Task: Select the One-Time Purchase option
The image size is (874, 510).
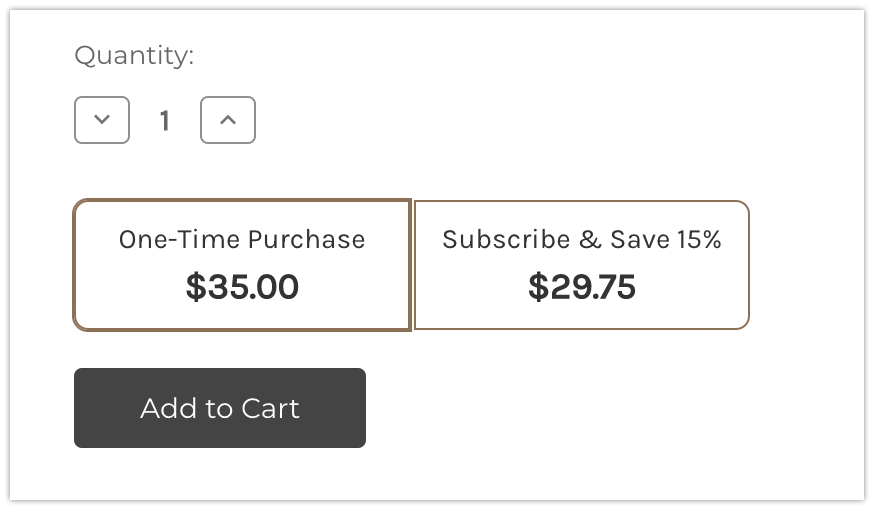Action: (x=242, y=265)
